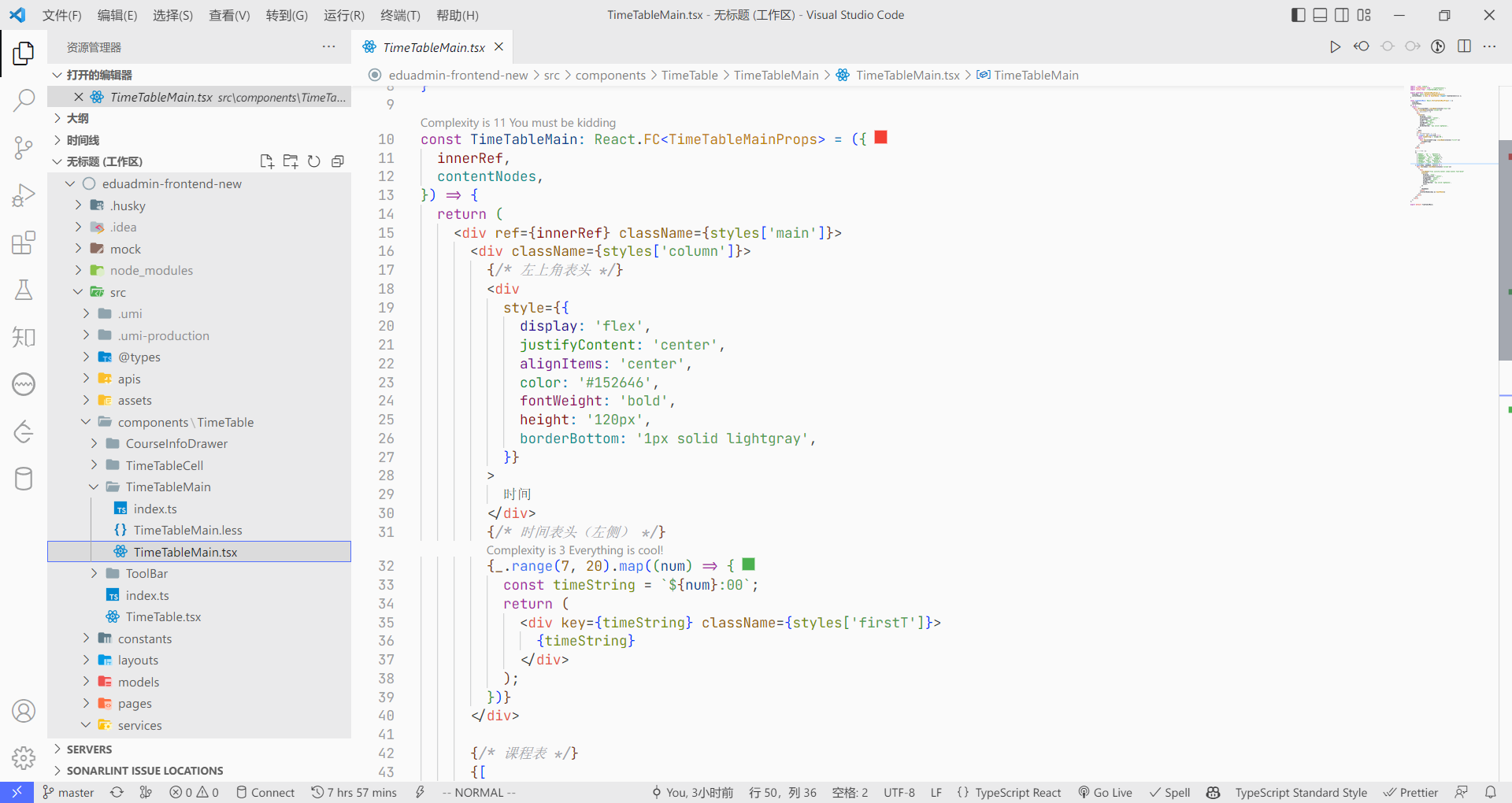The width and height of the screenshot is (1512, 803).
Task: Refresh the explorer workspace tree
Action: tap(314, 161)
